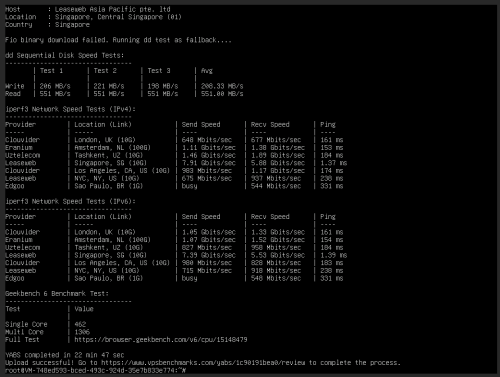Viewport: 500px width, 377px height.
Task: Click the '1.39 ms' ping value
Action: point(334,255)
